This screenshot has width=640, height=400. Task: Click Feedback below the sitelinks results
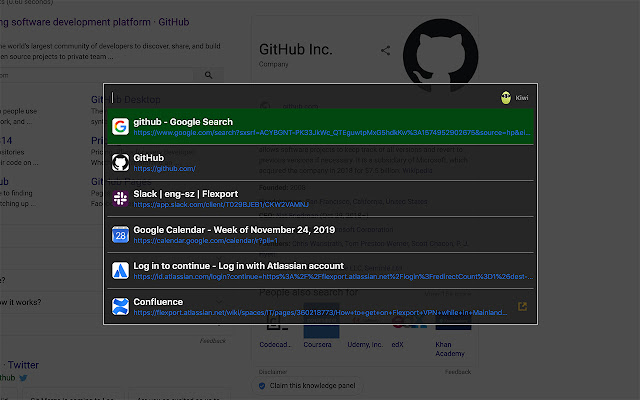point(213,341)
